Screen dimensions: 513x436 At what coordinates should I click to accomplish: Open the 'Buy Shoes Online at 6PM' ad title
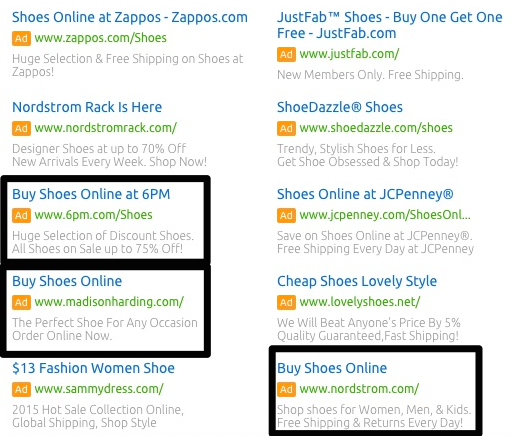91,194
